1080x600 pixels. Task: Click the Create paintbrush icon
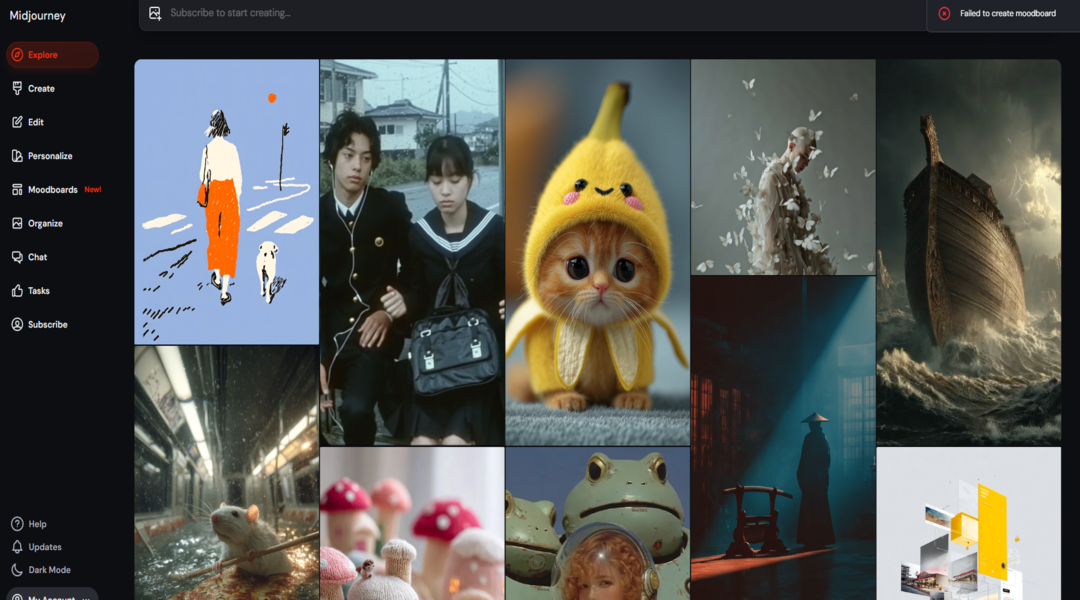[x=17, y=88]
